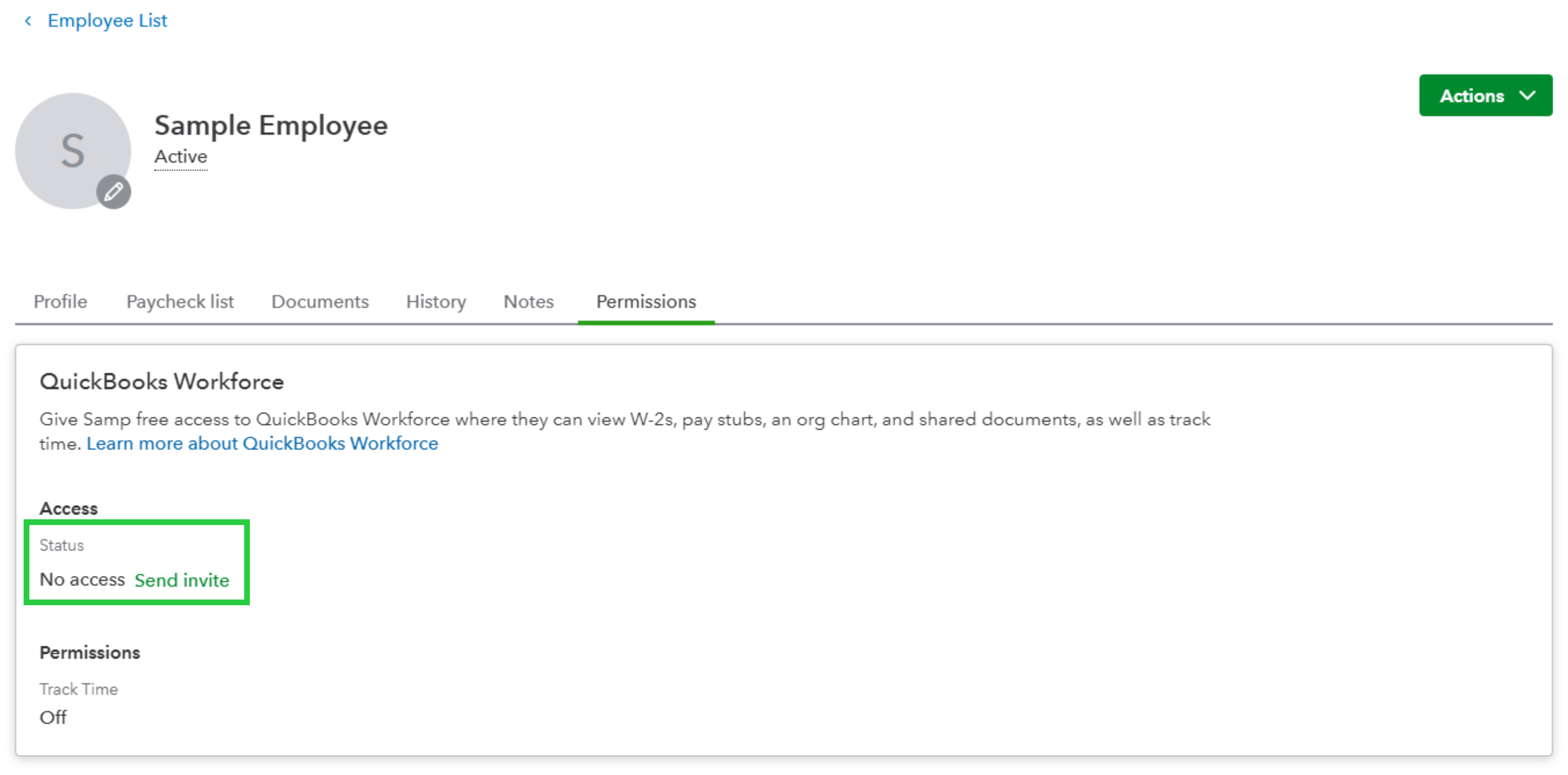Open the Notes tab
The width and height of the screenshot is (1568, 775).
click(x=528, y=301)
